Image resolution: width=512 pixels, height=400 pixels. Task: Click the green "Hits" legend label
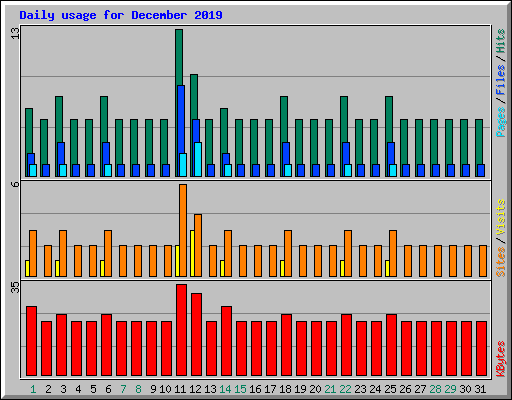500,41
